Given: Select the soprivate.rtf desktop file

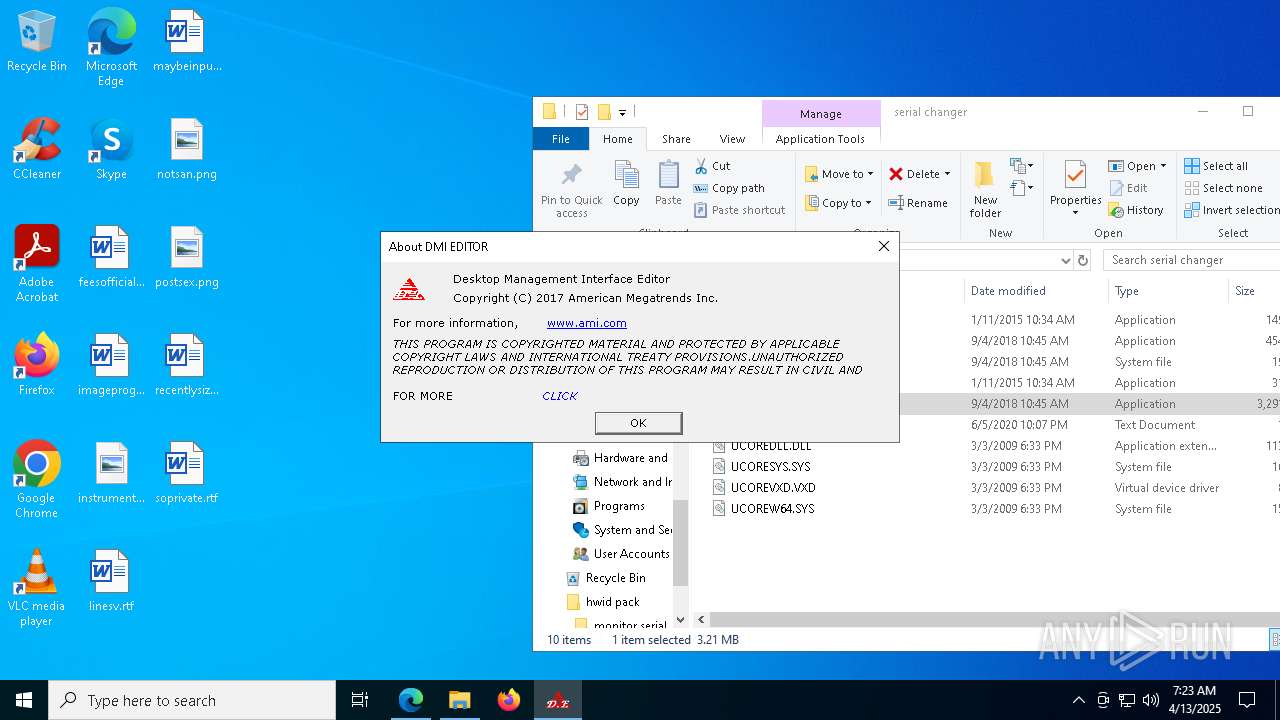Looking at the screenshot, I should point(187,474).
